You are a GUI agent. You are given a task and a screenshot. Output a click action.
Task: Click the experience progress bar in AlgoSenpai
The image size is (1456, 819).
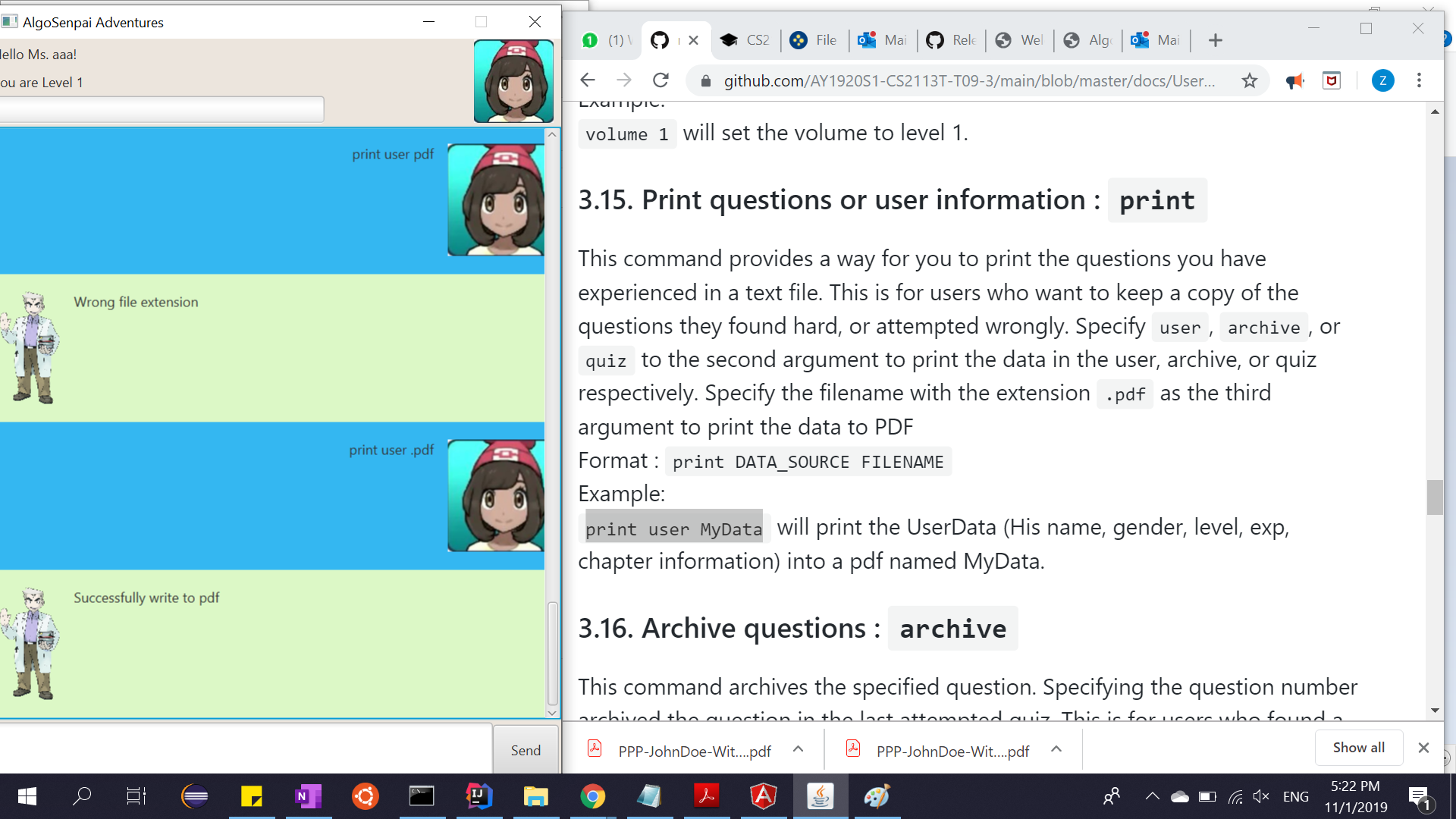(x=162, y=109)
